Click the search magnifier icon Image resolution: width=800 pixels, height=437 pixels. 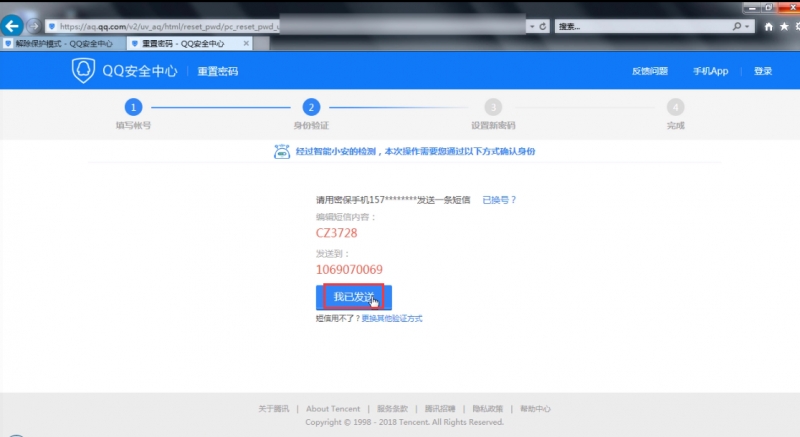point(737,26)
